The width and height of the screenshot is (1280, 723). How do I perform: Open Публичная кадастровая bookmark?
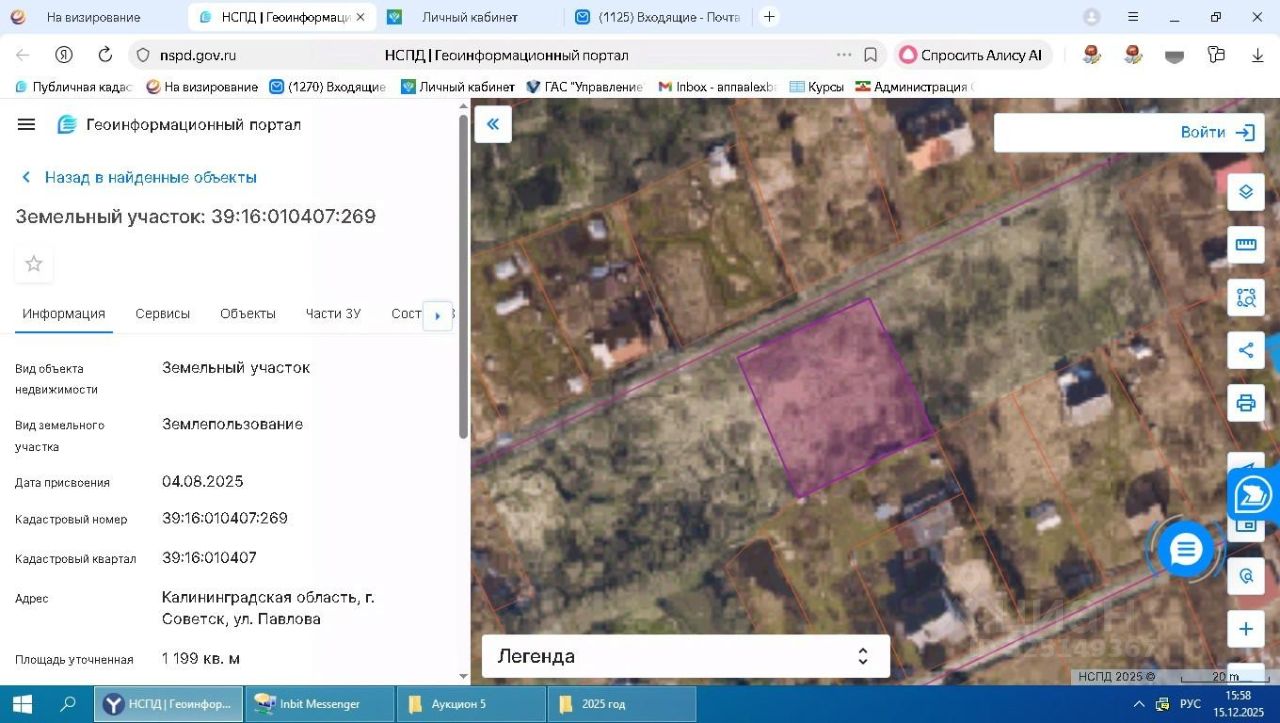(73, 87)
